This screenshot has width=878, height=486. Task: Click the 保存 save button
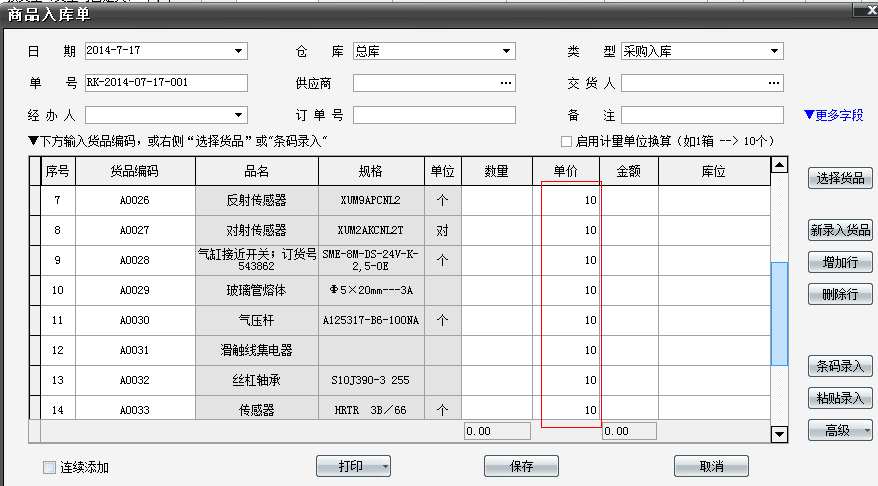tap(521, 466)
